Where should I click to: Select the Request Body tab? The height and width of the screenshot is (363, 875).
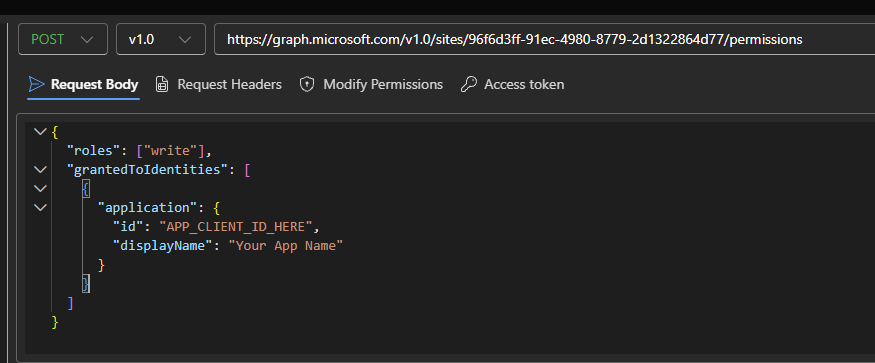tap(83, 84)
